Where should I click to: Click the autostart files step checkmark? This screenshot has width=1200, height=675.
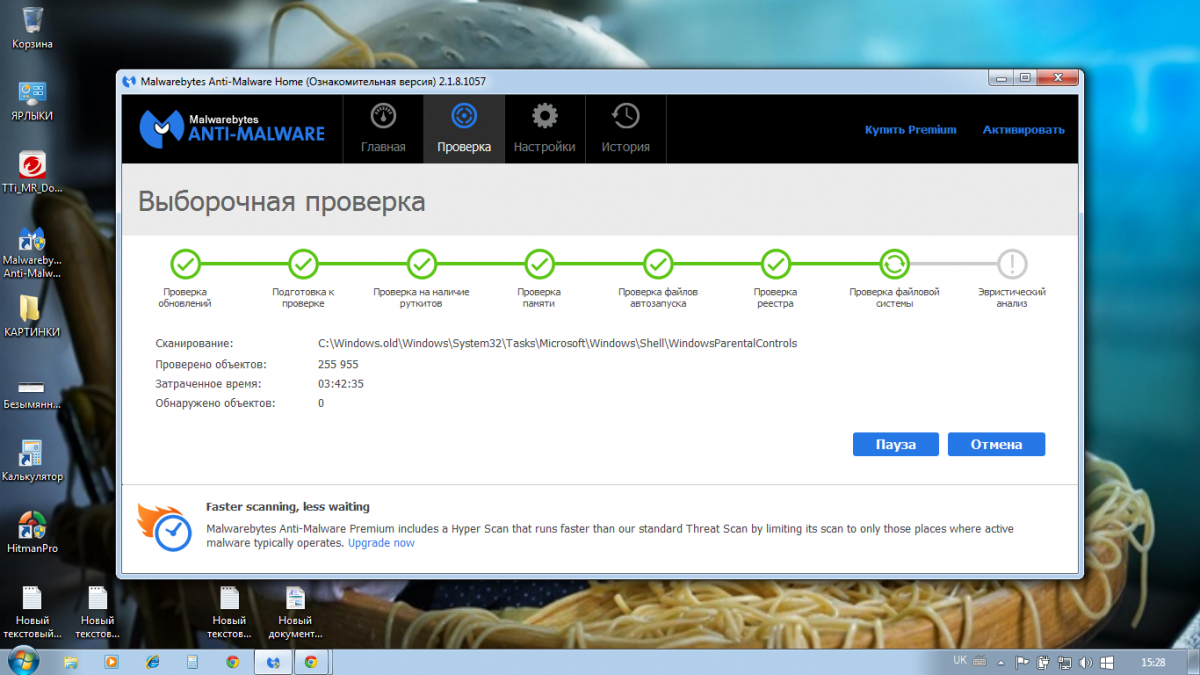click(658, 264)
